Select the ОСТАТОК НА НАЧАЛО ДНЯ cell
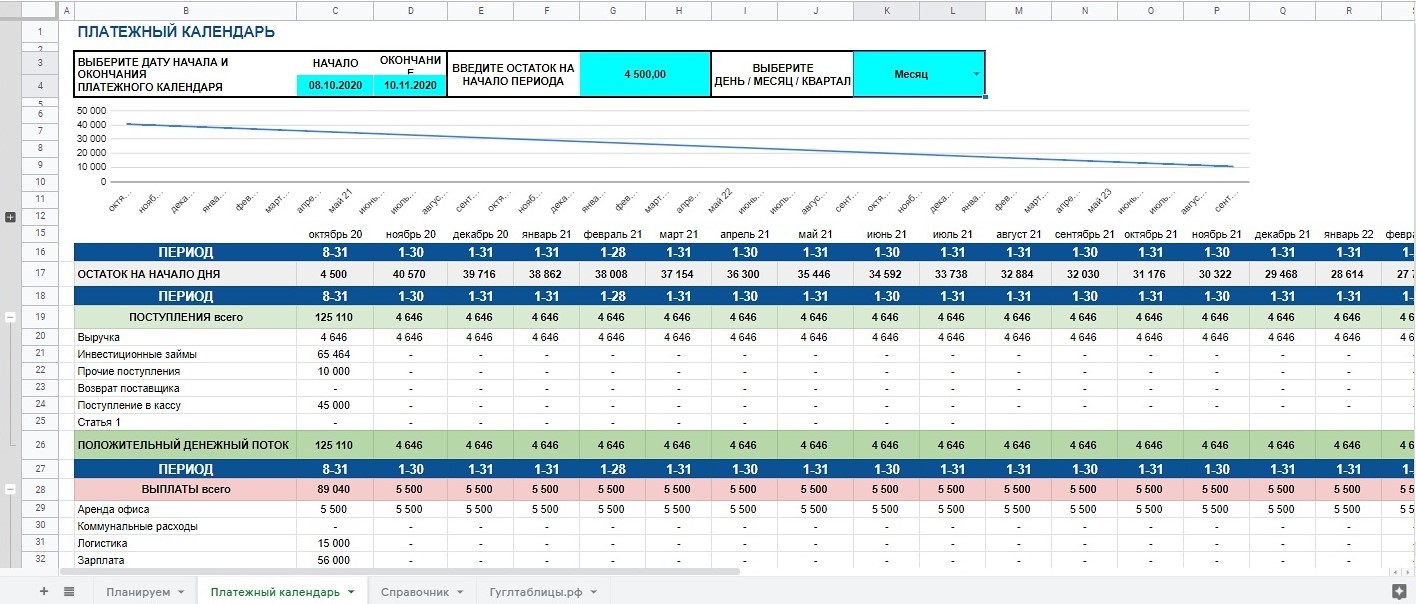Viewport: 1416px width, 604px height. 185,274
